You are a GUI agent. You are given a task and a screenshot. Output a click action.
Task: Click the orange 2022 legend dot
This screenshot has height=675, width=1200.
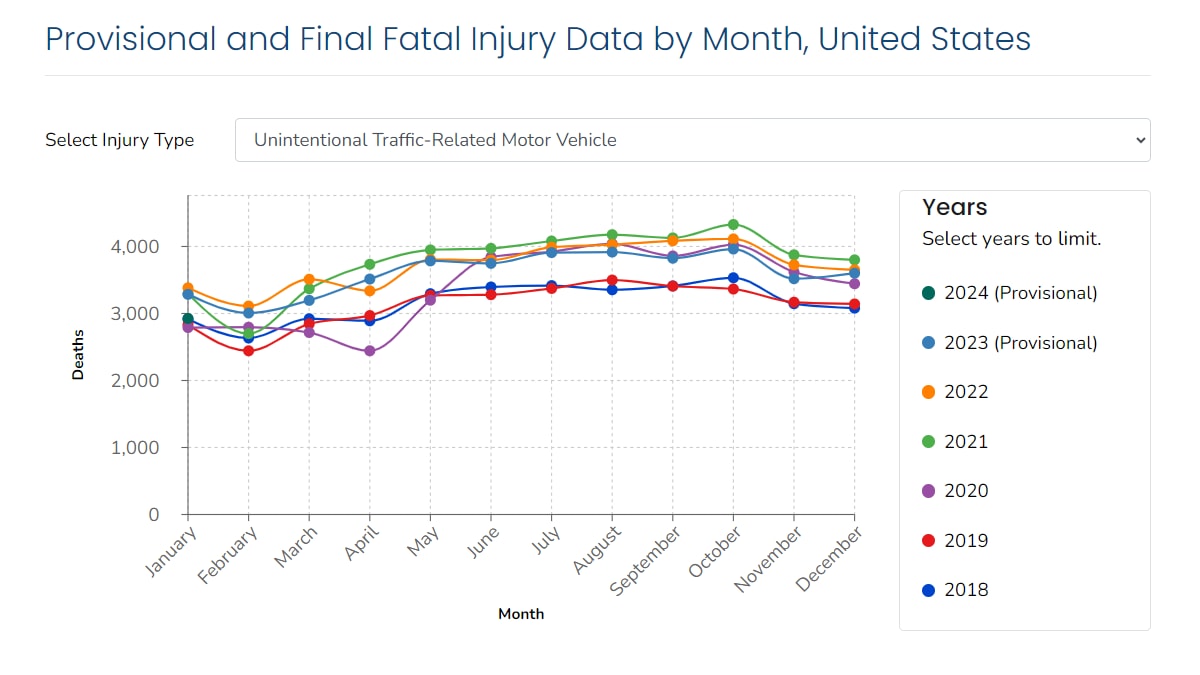(926, 391)
